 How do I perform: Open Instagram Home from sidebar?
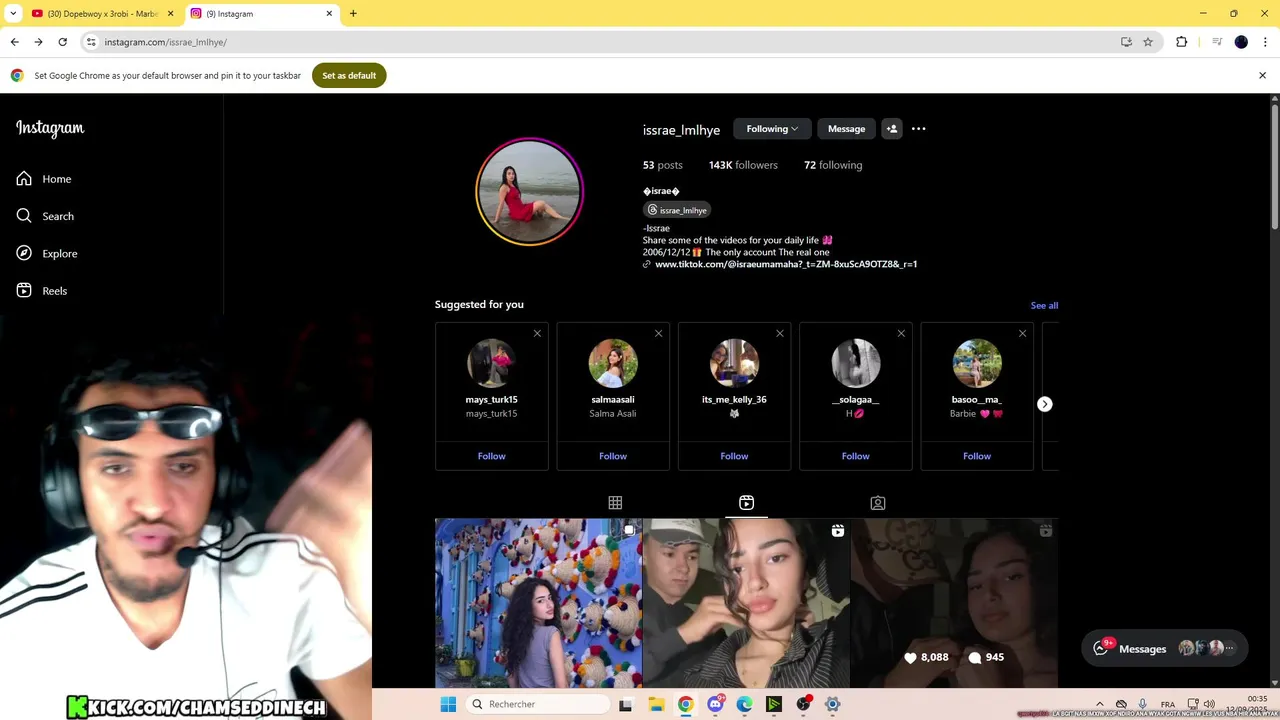click(x=44, y=179)
